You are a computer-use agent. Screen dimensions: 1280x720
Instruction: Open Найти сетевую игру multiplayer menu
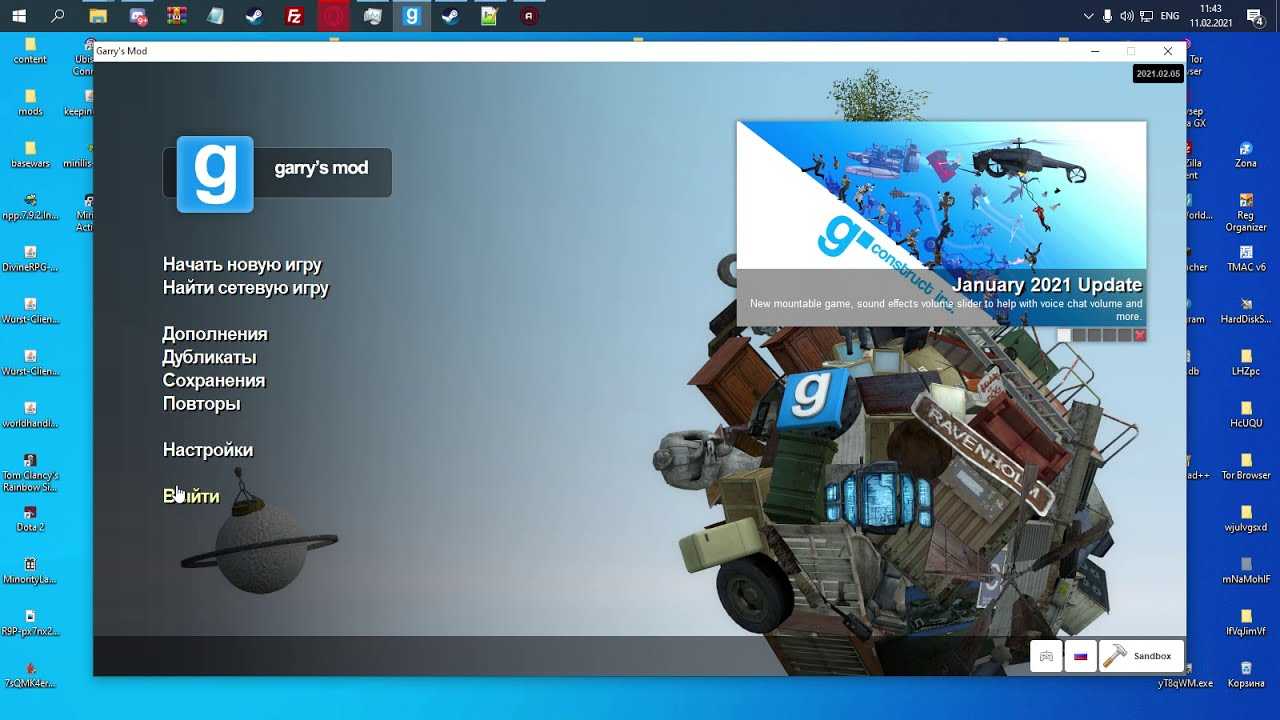(246, 288)
